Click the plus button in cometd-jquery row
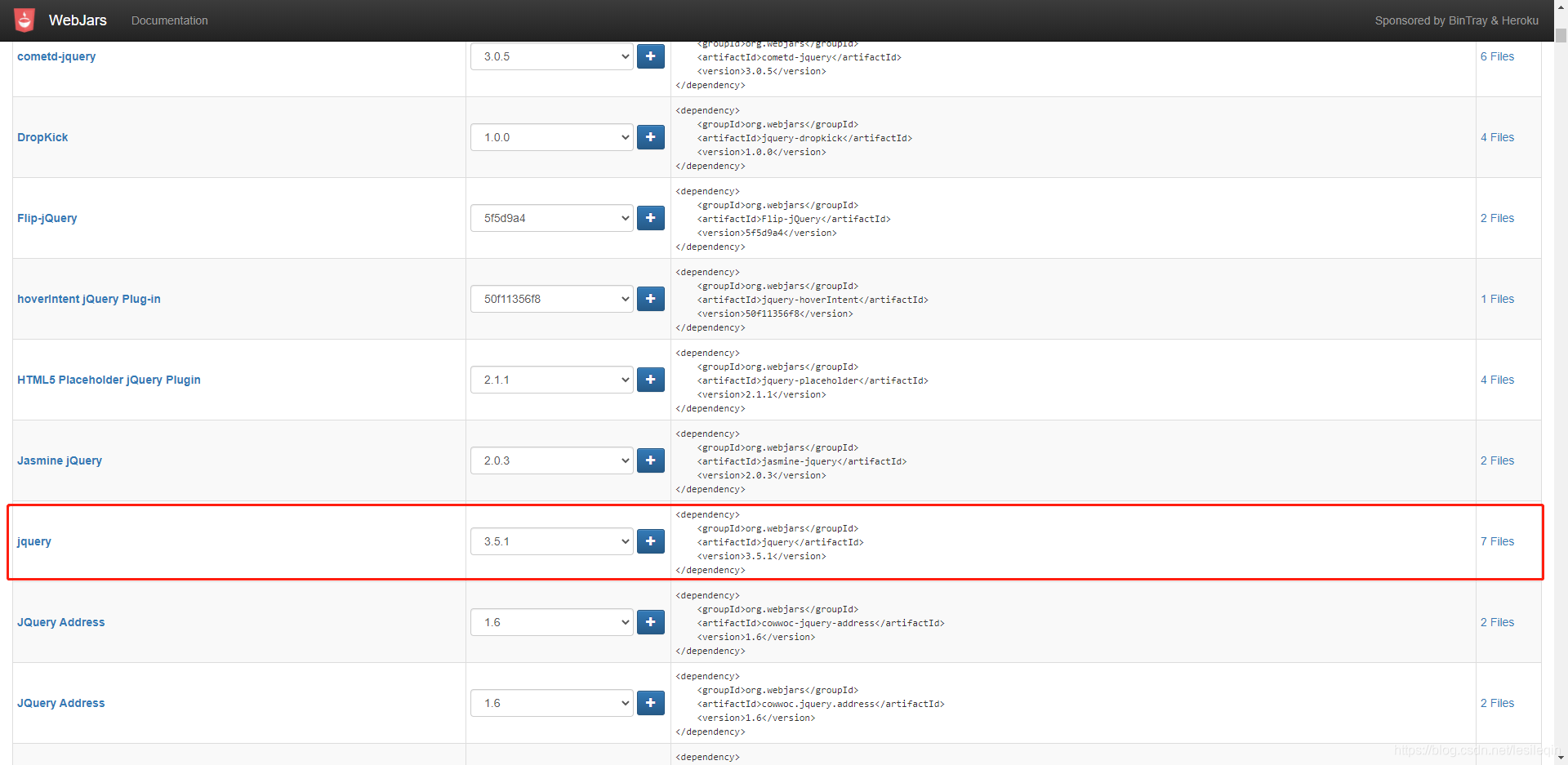This screenshot has height=765, width=1568. pyautogui.click(x=650, y=56)
